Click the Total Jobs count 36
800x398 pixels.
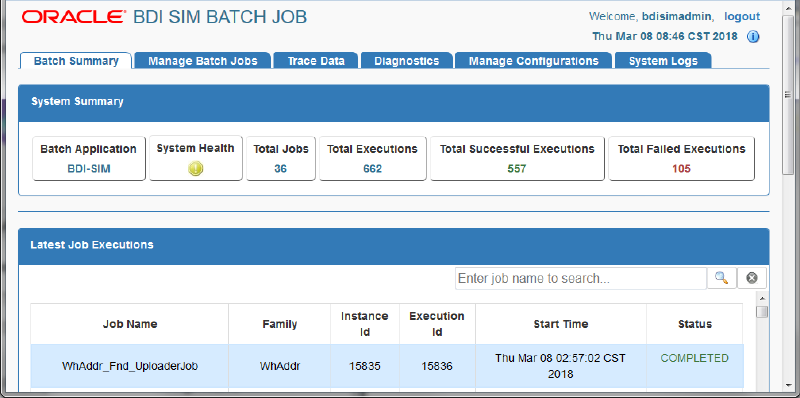click(281, 168)
